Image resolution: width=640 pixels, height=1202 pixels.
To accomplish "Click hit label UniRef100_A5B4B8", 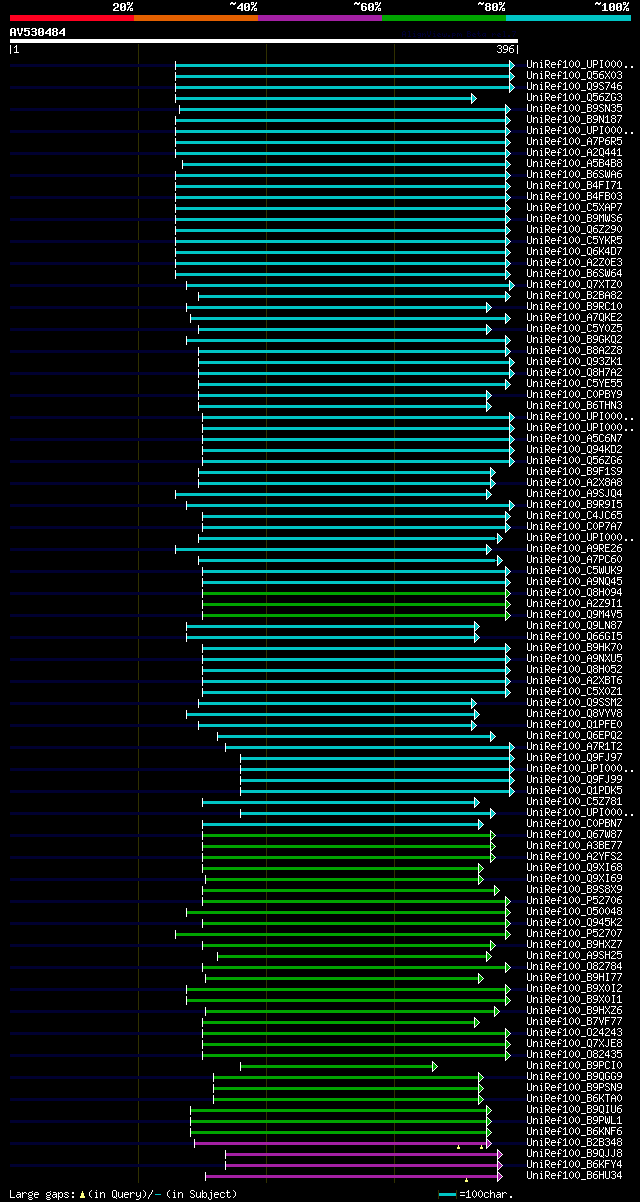I will pos(574,163).
